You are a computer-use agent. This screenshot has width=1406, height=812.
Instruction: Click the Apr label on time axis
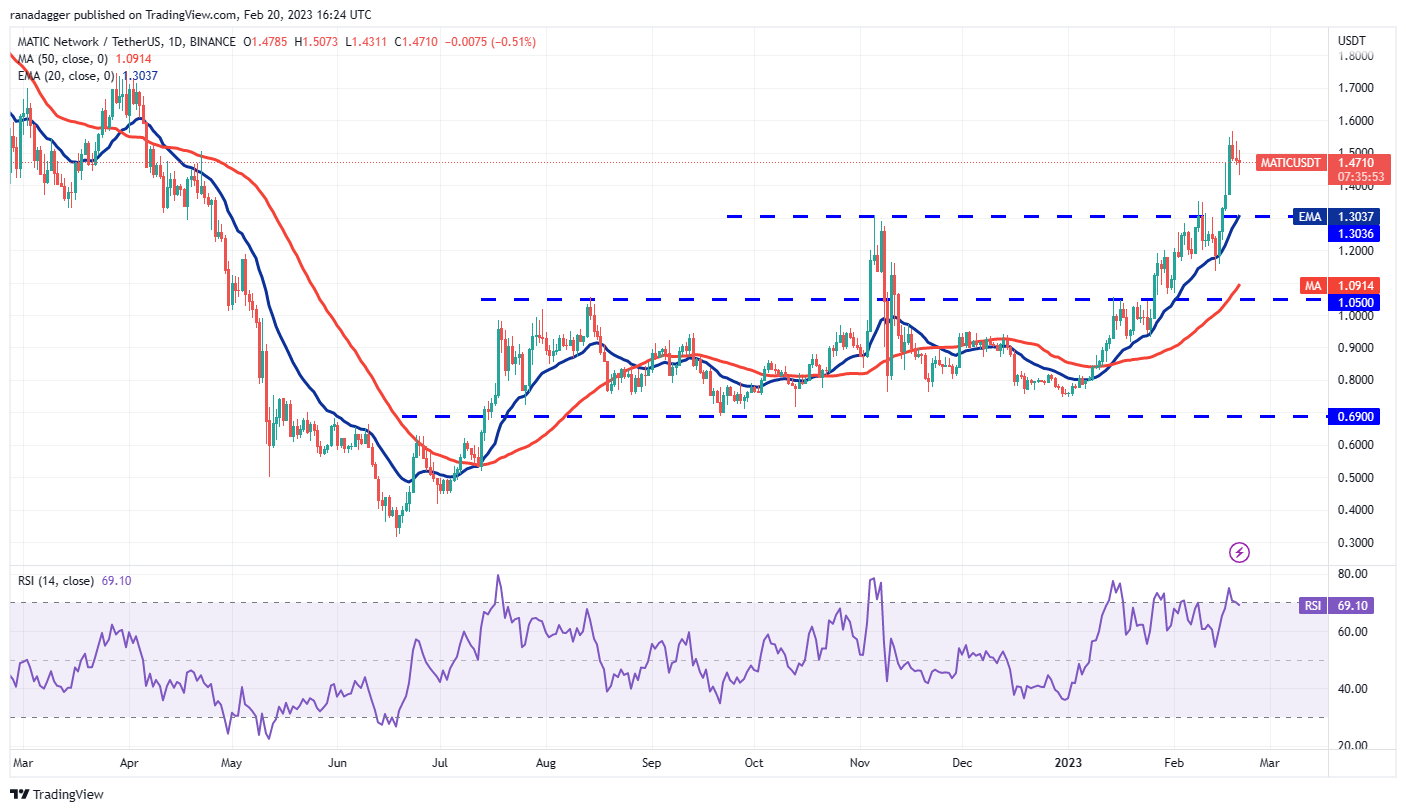tap(129, 762)
